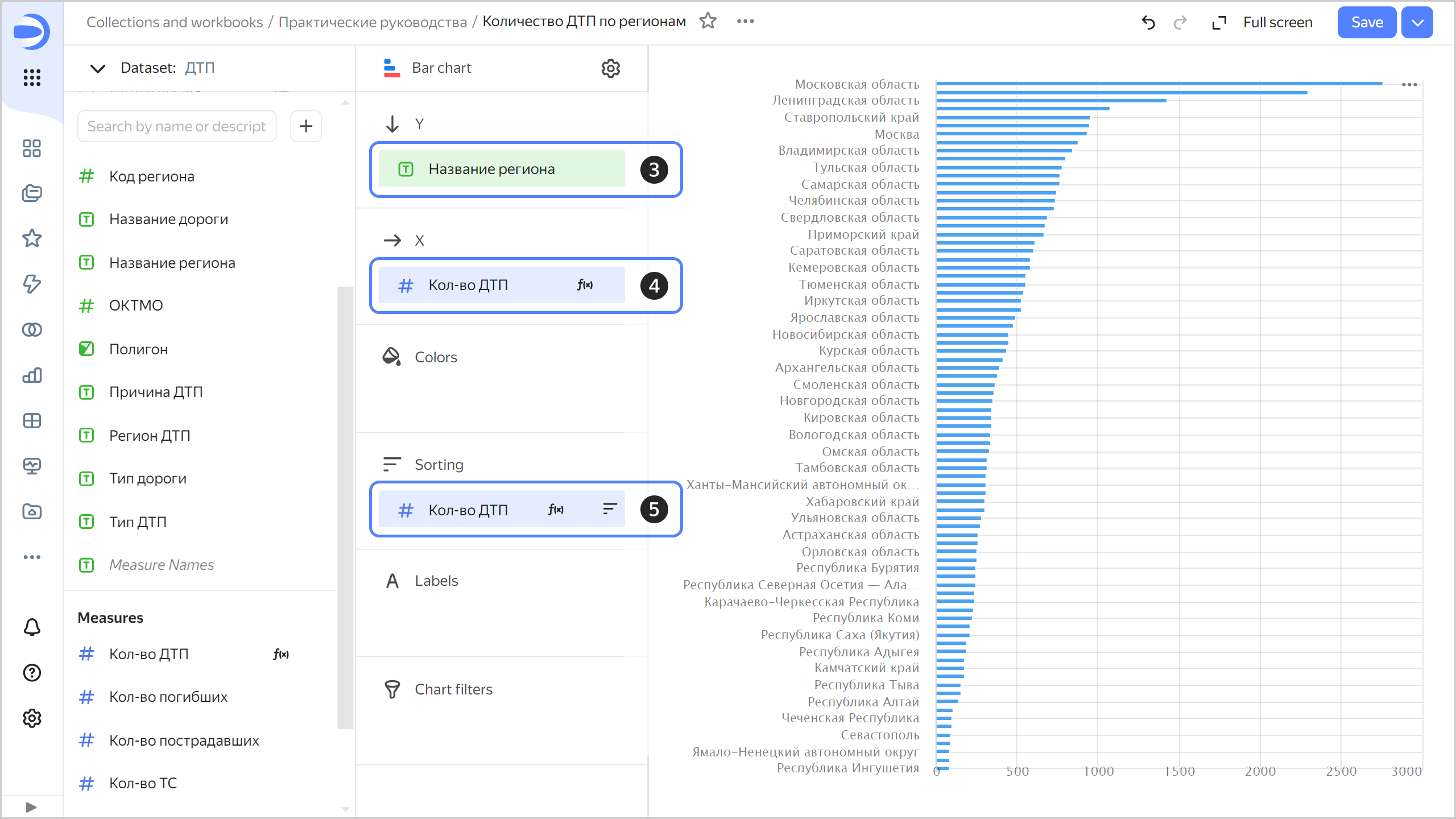Open the help question mark icon

[32, 672]
